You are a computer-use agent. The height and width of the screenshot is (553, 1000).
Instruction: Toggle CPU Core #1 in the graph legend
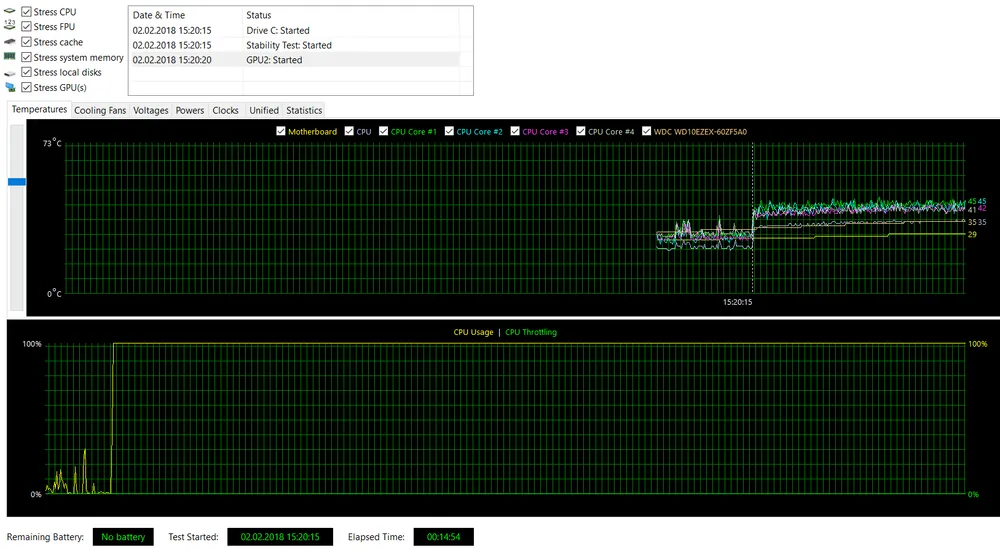(x=384, y=132)
